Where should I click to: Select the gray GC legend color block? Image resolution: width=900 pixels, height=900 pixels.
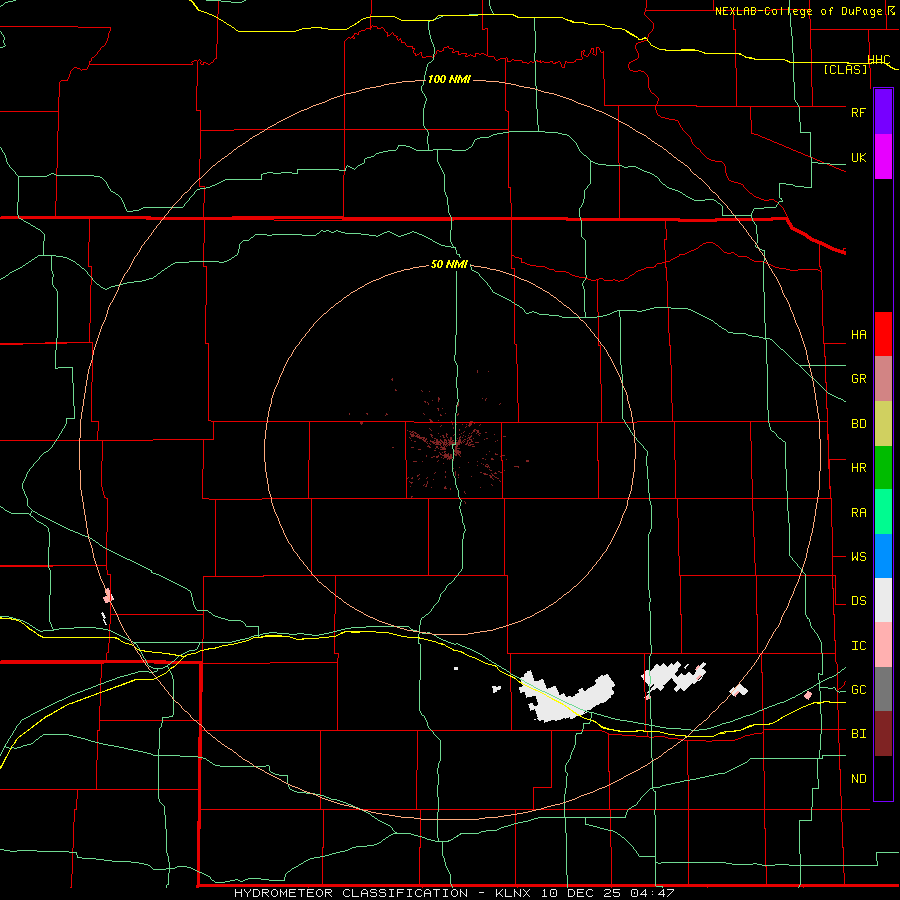tap(883, 689)
